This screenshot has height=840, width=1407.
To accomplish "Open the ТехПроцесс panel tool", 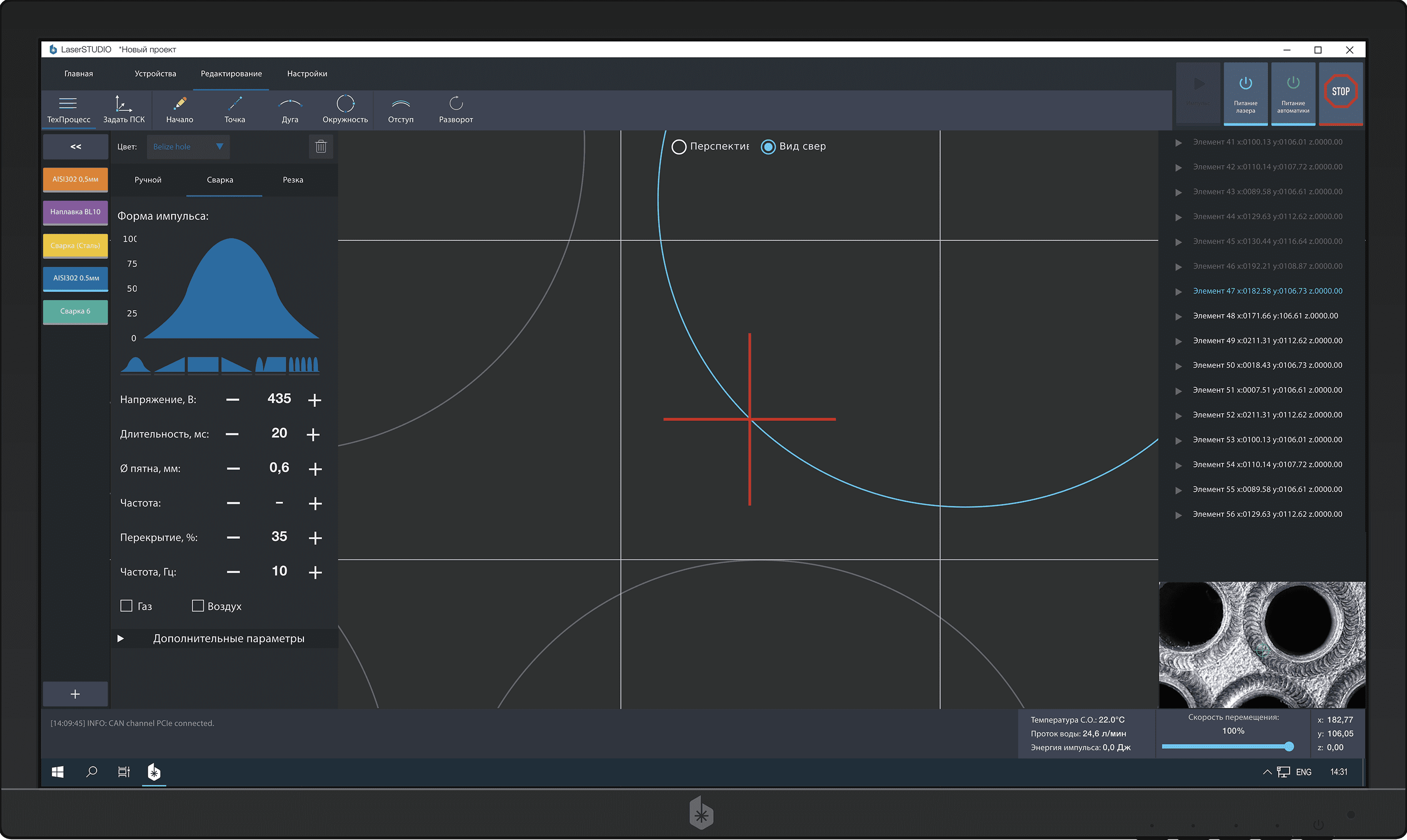I will click(68, 110).
